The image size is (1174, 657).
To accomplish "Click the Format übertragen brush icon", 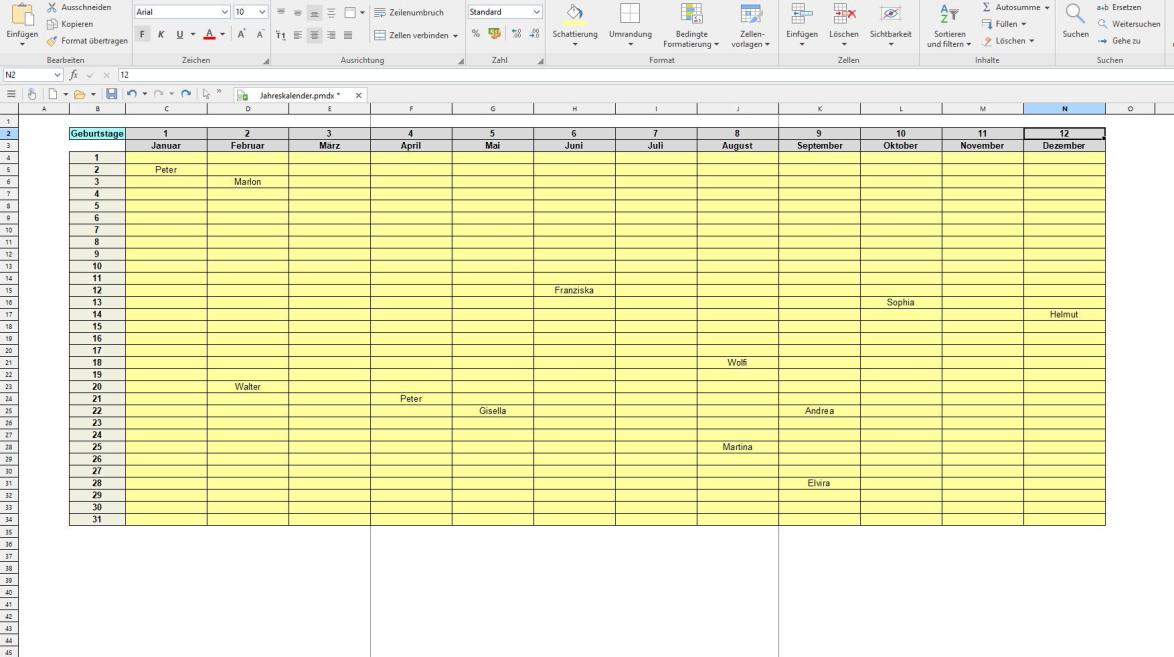I will coord(52,40).
